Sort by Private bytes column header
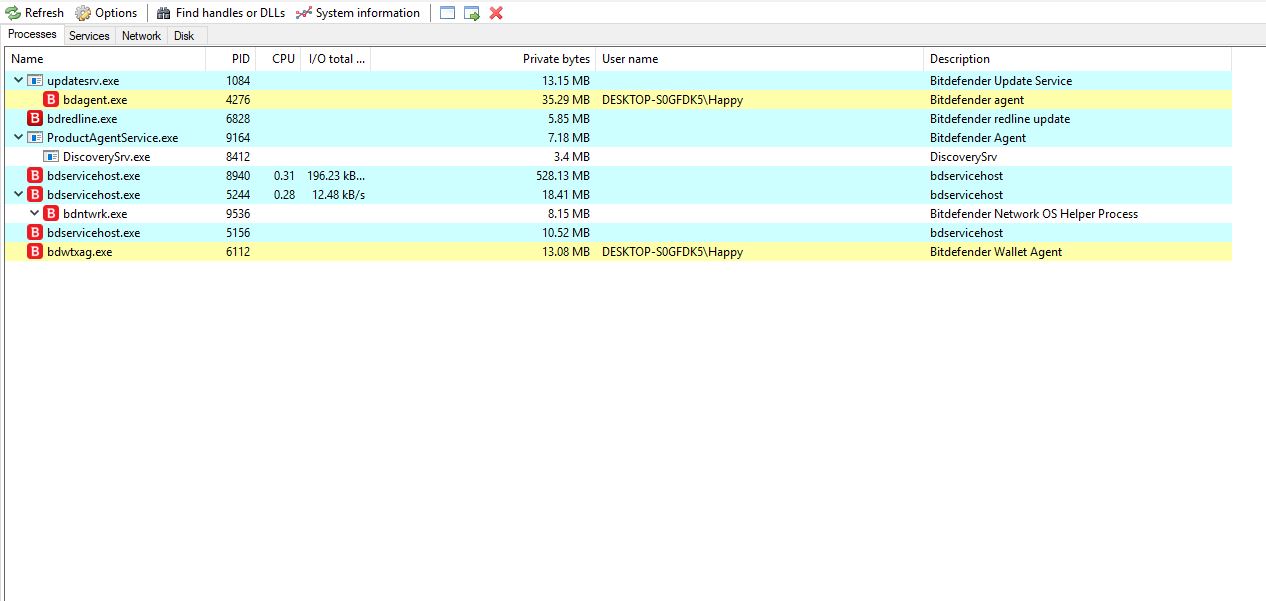Image resolution: width=1266 pixels, height=601 pixels. coord(555,59)
